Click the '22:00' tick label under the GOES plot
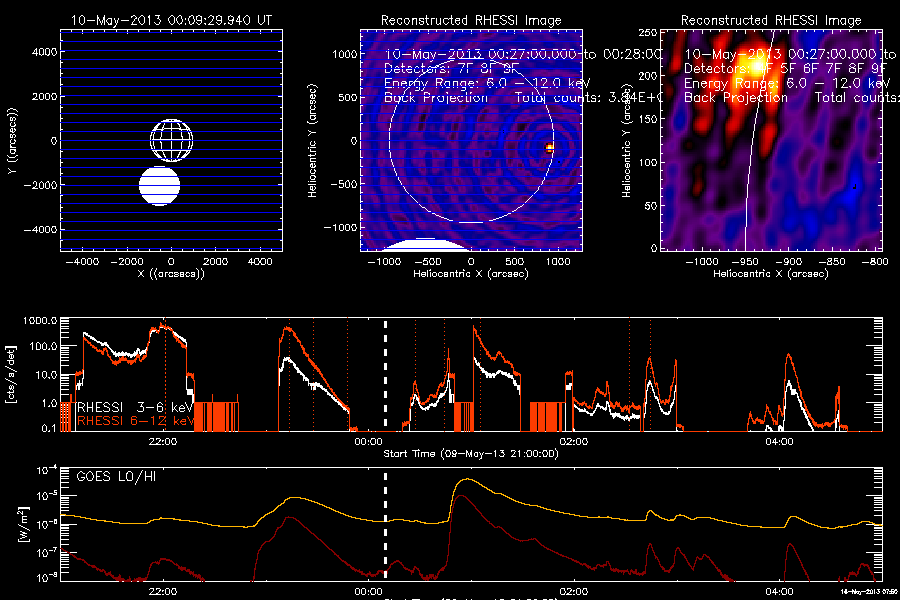The image size is (900, 600). pos(163,591)
